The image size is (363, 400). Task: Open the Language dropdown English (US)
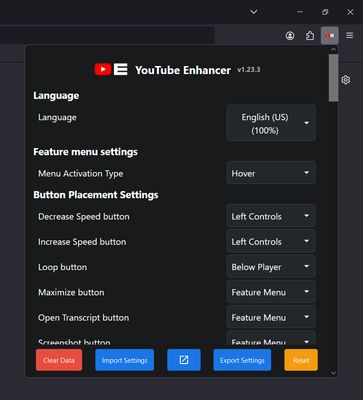(271, 123)
